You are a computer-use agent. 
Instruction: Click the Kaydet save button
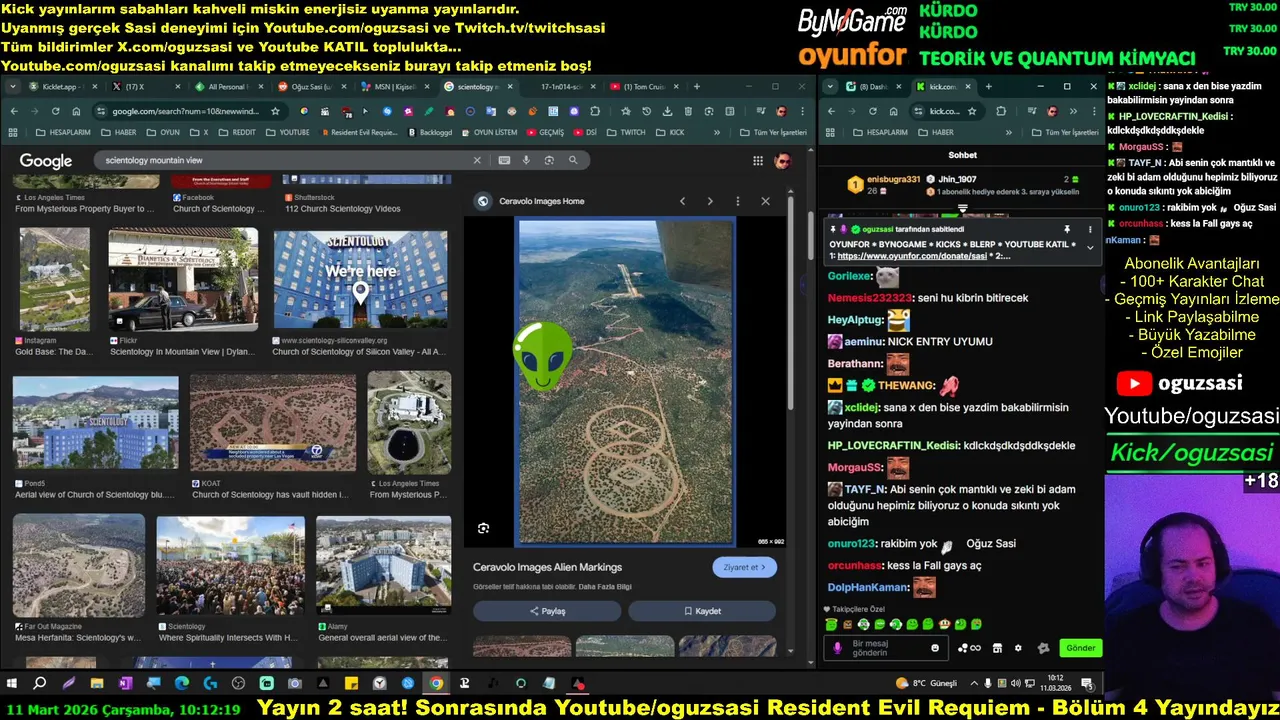pyautogui.click(x=702, y=611)
